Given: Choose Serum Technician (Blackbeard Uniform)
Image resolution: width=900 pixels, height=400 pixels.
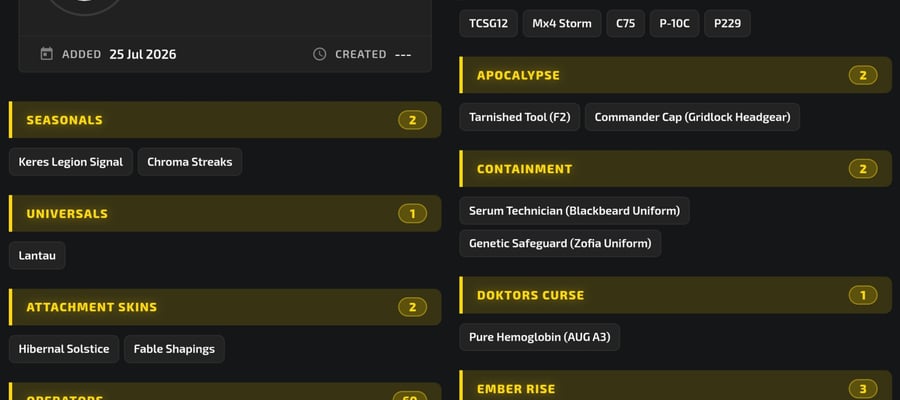Looking at the screenshot, I should 575,211.
